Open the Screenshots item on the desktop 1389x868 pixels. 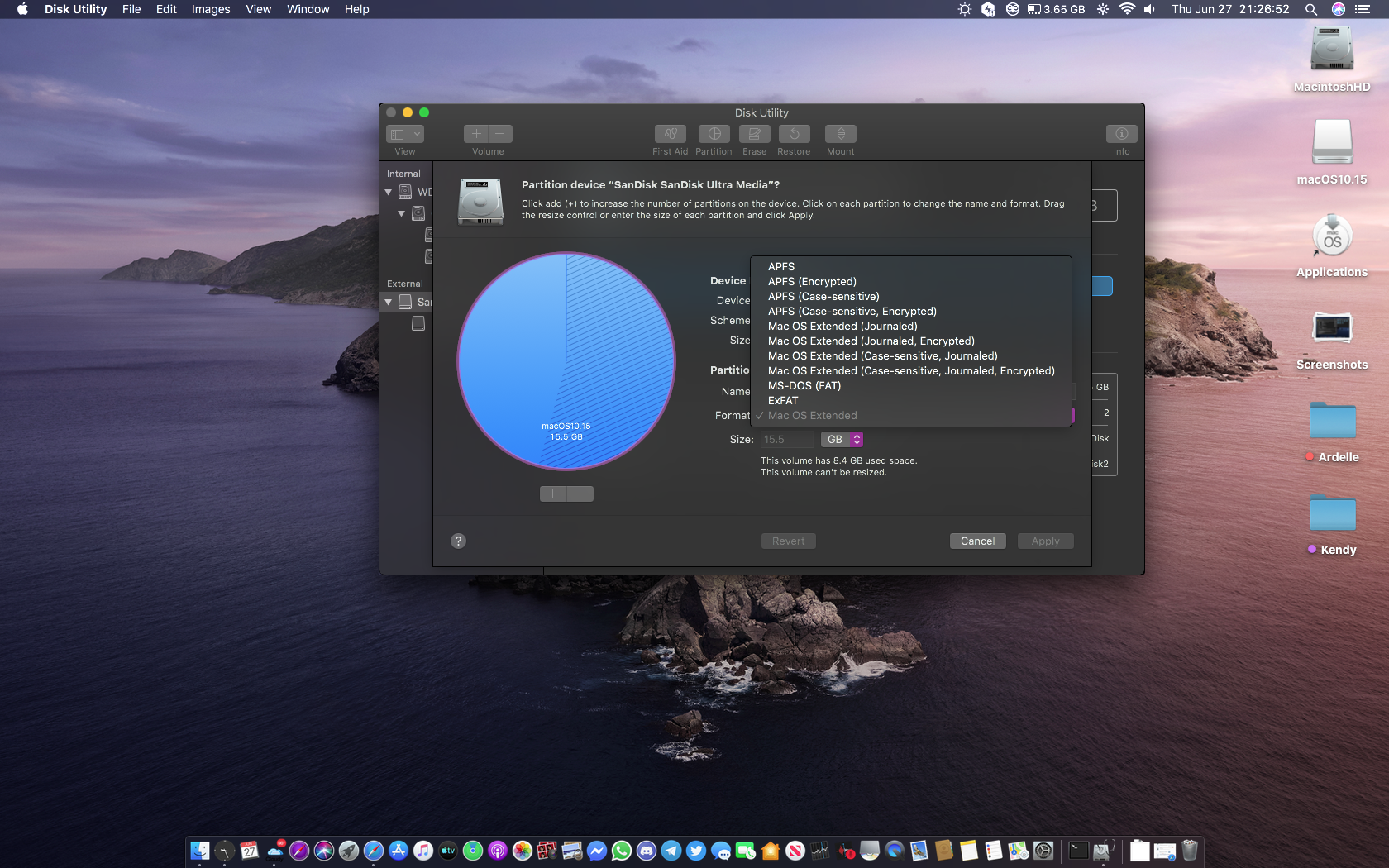pos(1332,327)
